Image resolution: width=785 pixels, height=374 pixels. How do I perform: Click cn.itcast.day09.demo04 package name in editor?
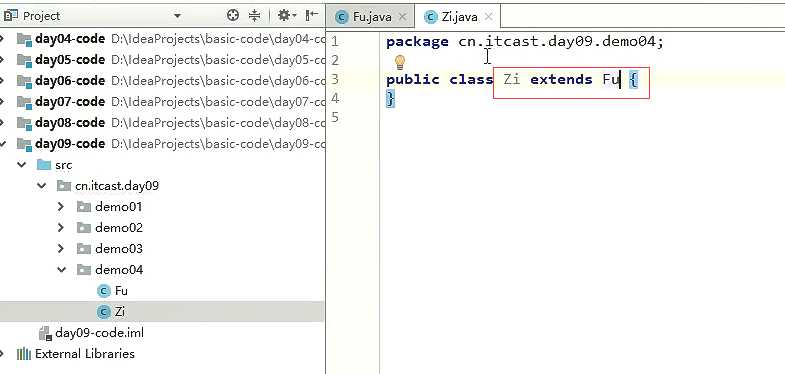(x=557, y=41)
